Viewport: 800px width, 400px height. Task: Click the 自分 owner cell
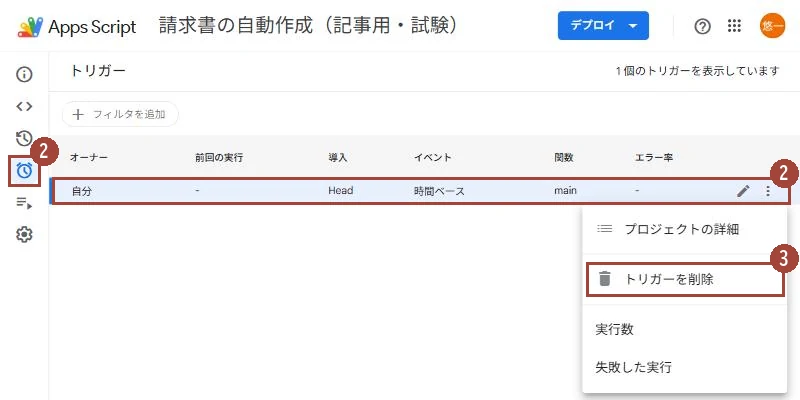pyautogui.click(x=82, y=191)
